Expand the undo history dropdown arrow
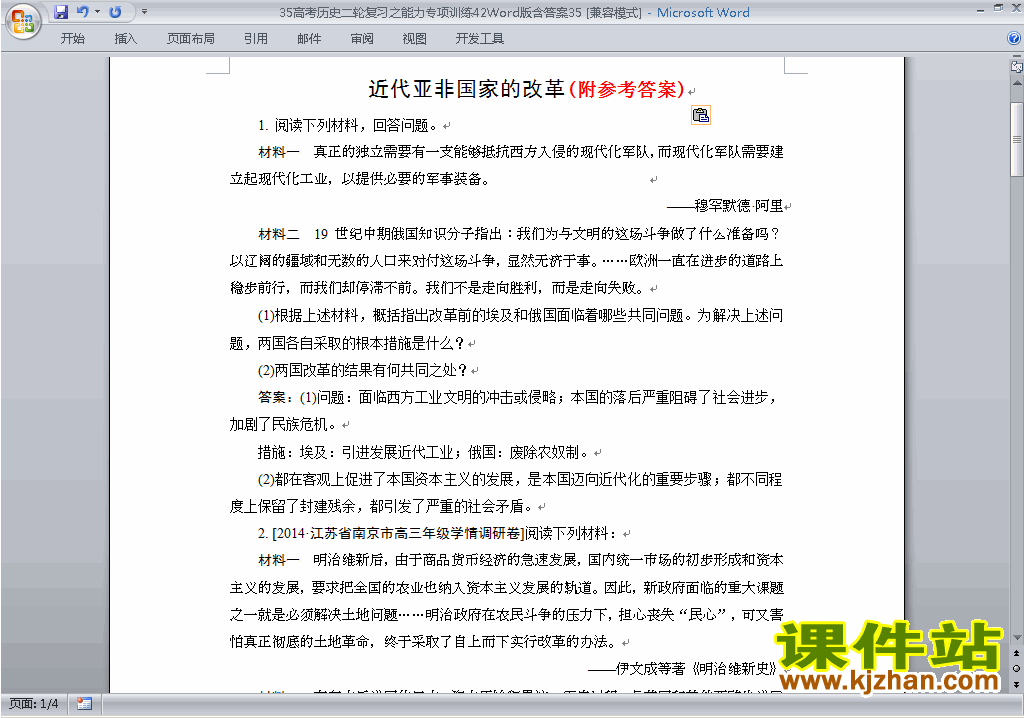 tap(97, 13)
